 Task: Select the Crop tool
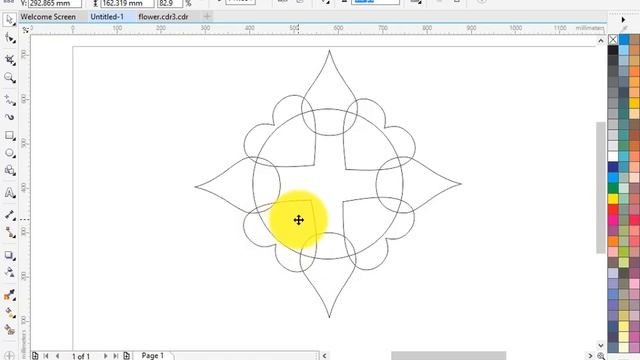[x=9, y=60]
